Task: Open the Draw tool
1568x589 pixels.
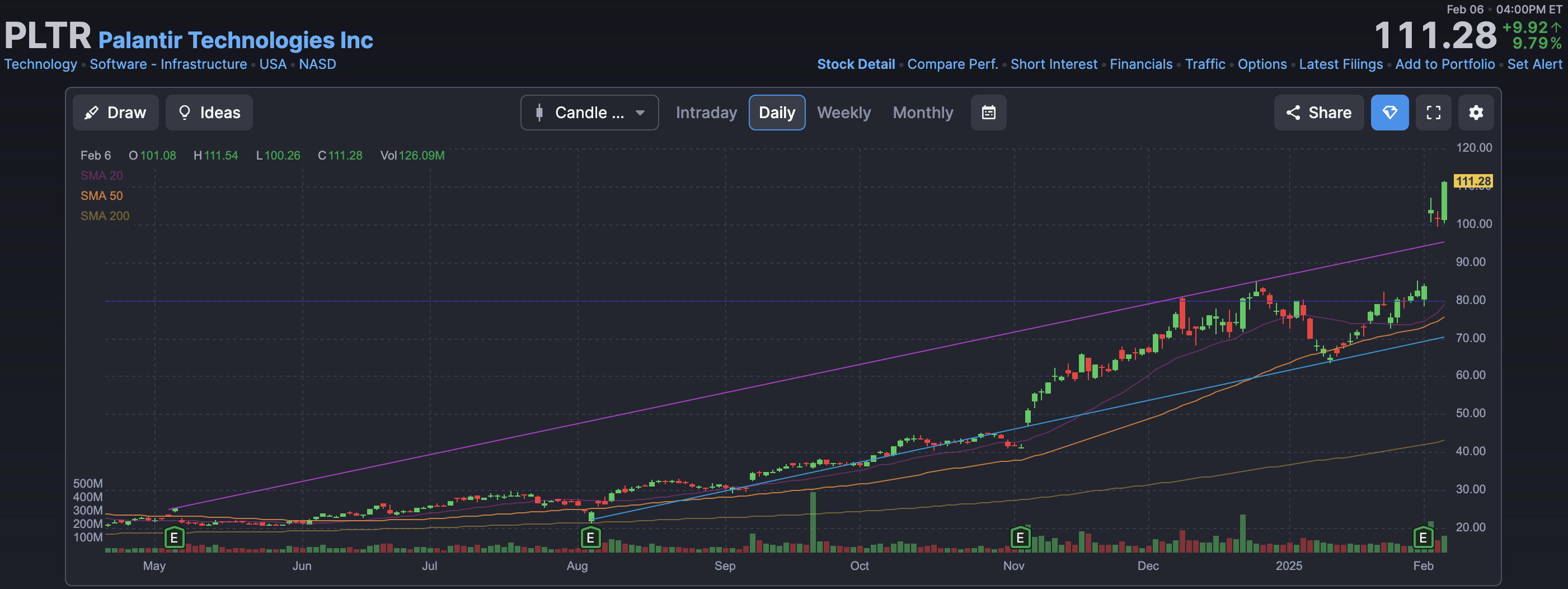Action: pos(116,113)
